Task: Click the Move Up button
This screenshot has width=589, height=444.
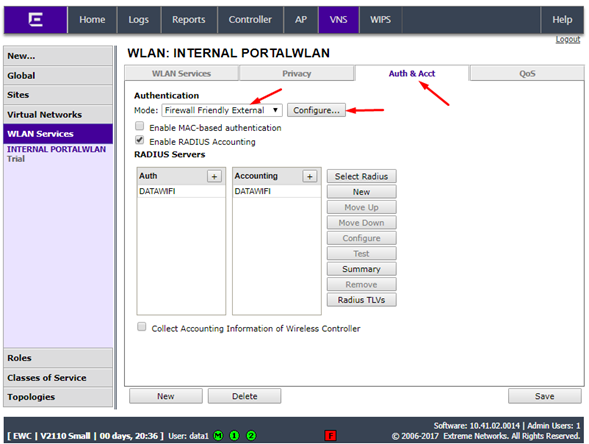Action: [361, 207]
